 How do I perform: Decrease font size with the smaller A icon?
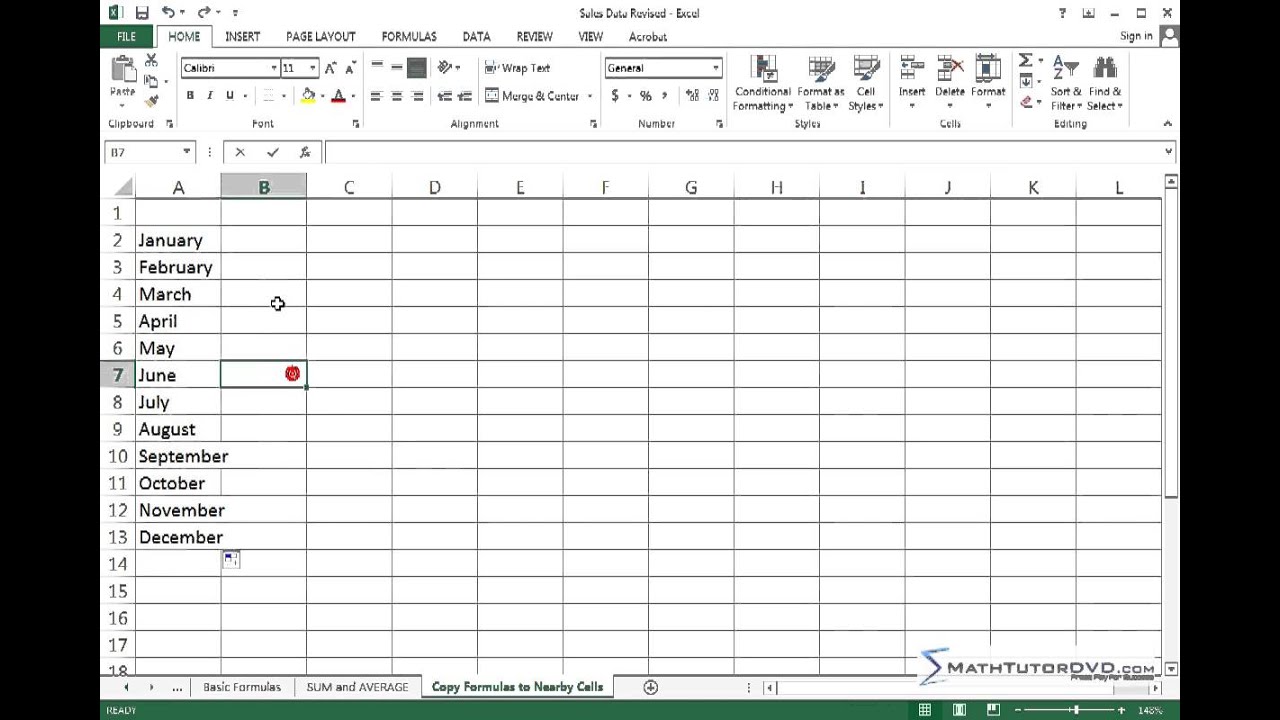[350, 68]
